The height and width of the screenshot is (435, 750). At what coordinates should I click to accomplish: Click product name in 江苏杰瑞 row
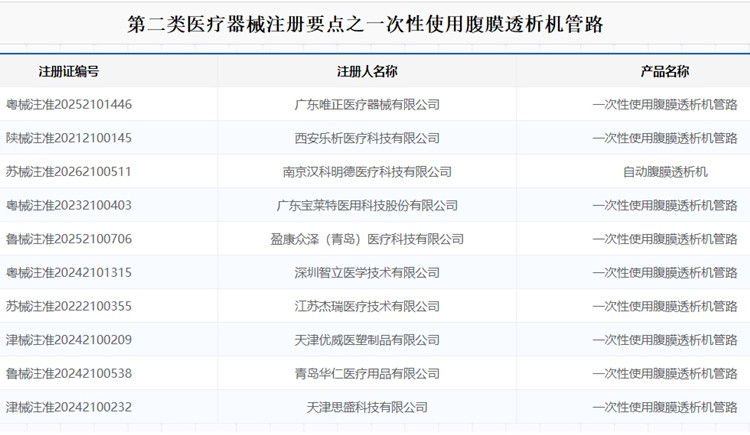(x=665, y=306)
